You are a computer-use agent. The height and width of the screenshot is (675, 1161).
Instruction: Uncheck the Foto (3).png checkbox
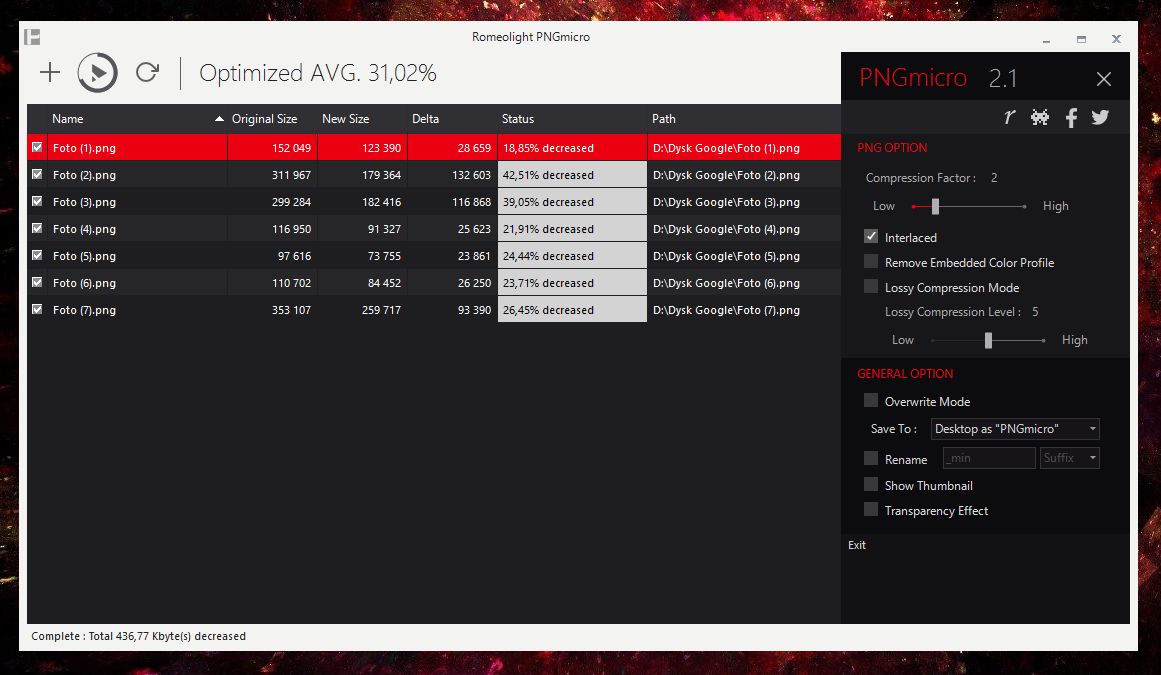pyautogui.click(x=37, y=201)
